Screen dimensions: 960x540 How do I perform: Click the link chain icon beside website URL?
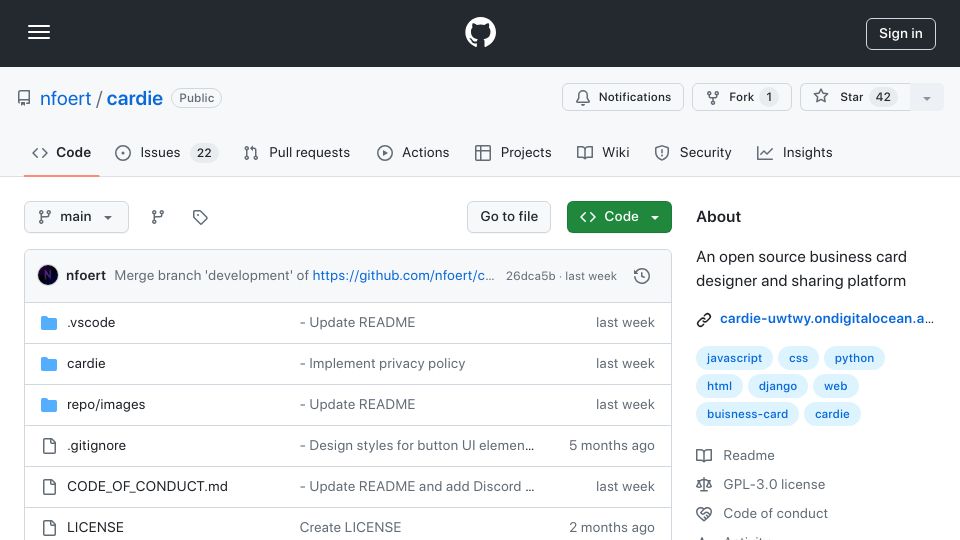coord(704,319)
